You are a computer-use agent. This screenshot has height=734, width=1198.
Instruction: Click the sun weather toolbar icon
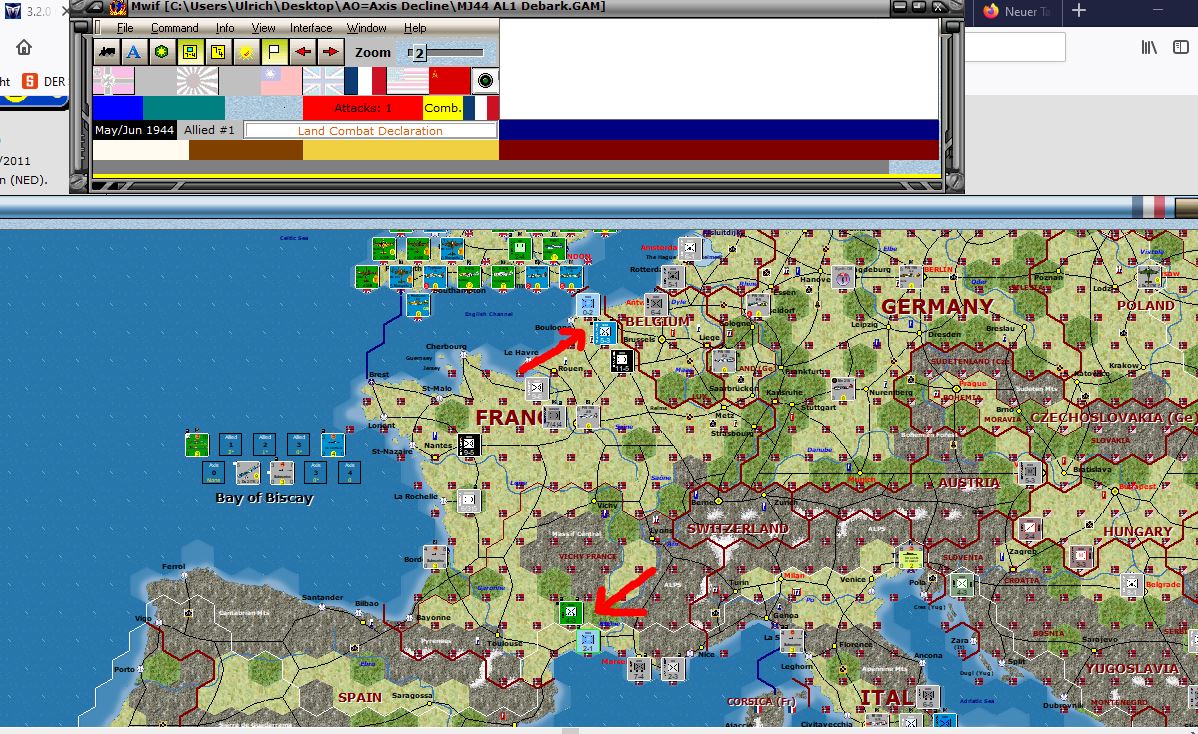[x=246, y=52]
